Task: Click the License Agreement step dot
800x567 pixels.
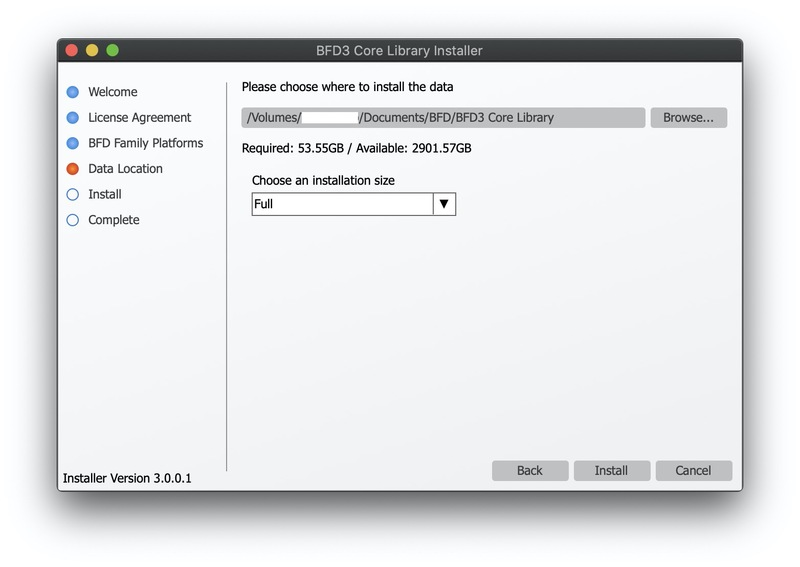Action: (x=73, y=117)
